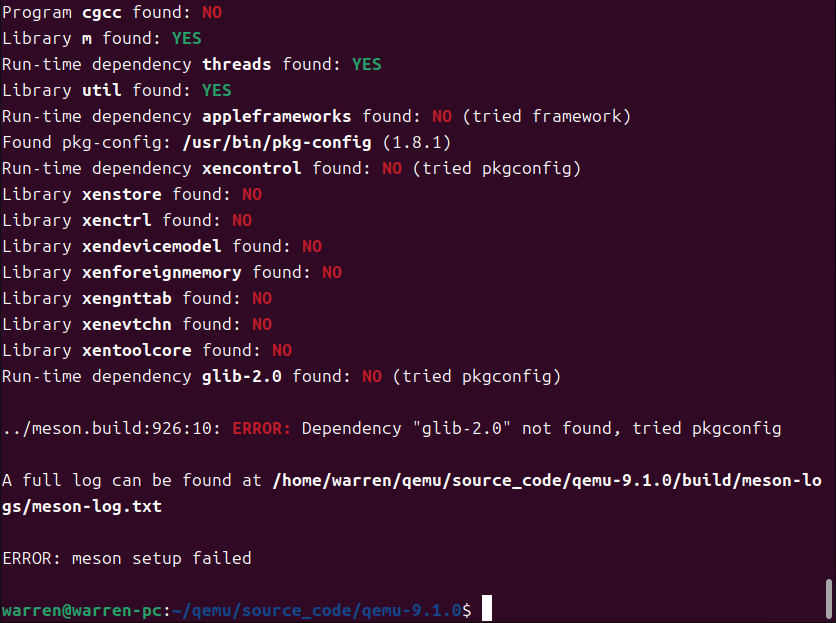Click the /usr/bin/pkg-config path text

pyautogui.click(x=277, y=142)
